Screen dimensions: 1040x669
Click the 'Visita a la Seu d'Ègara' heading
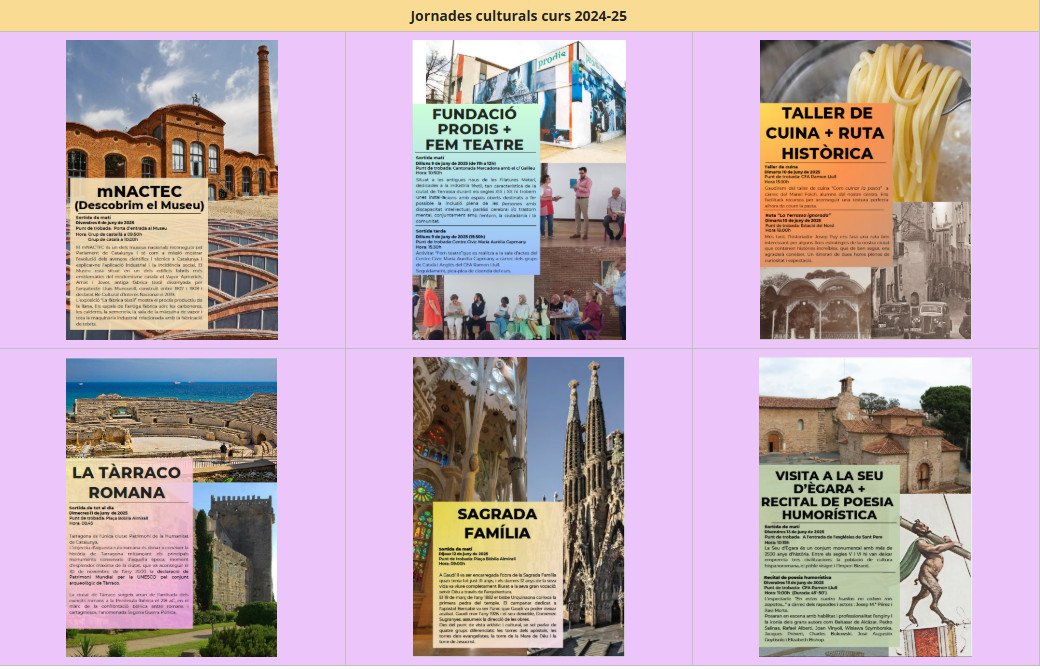tap(826, 488)
